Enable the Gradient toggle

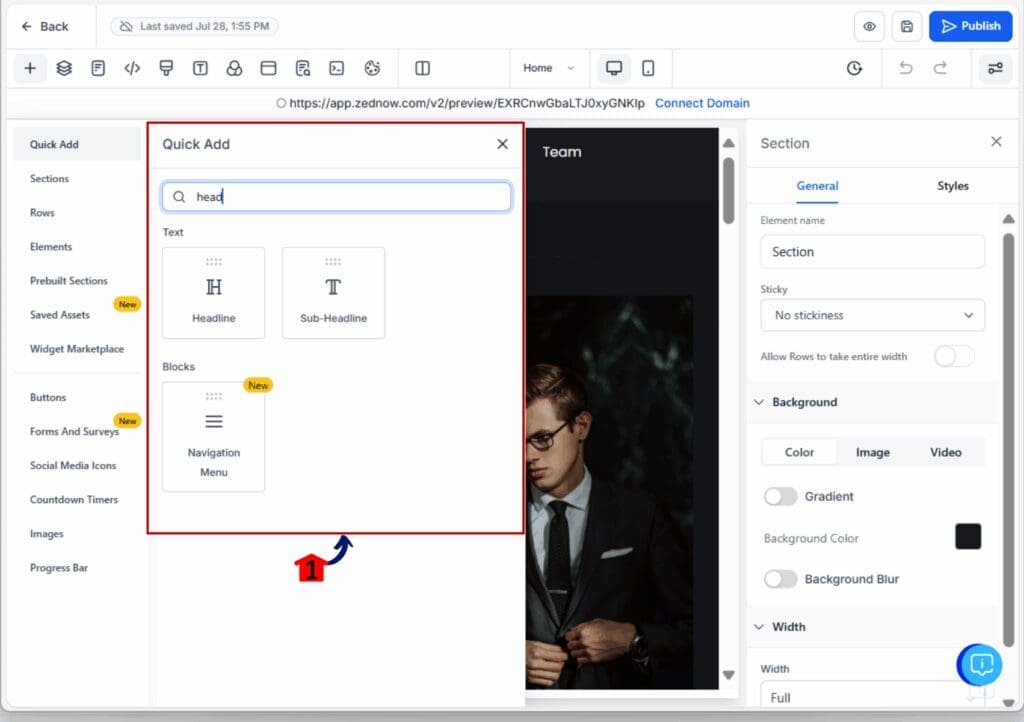(x=781, y=497)
